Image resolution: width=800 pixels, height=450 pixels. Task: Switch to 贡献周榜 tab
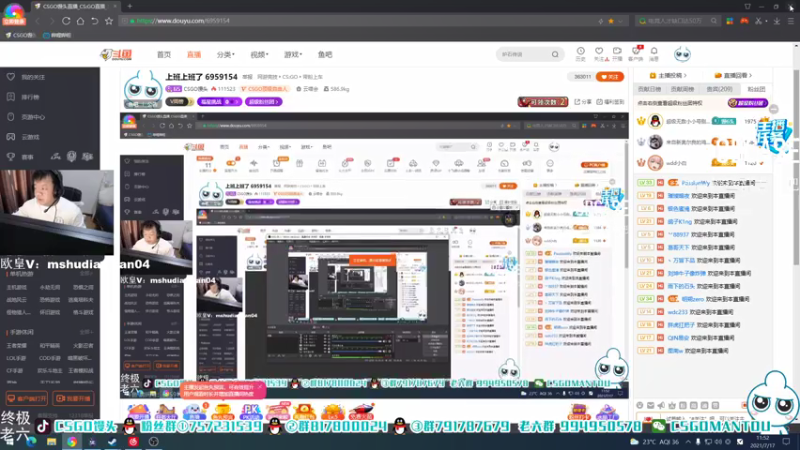682,89
